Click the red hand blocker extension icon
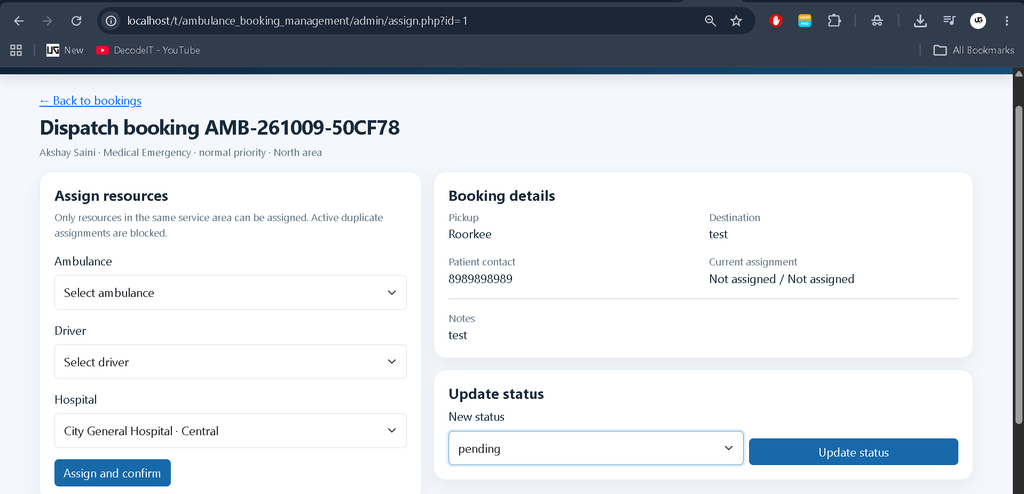 coord(776,21)
